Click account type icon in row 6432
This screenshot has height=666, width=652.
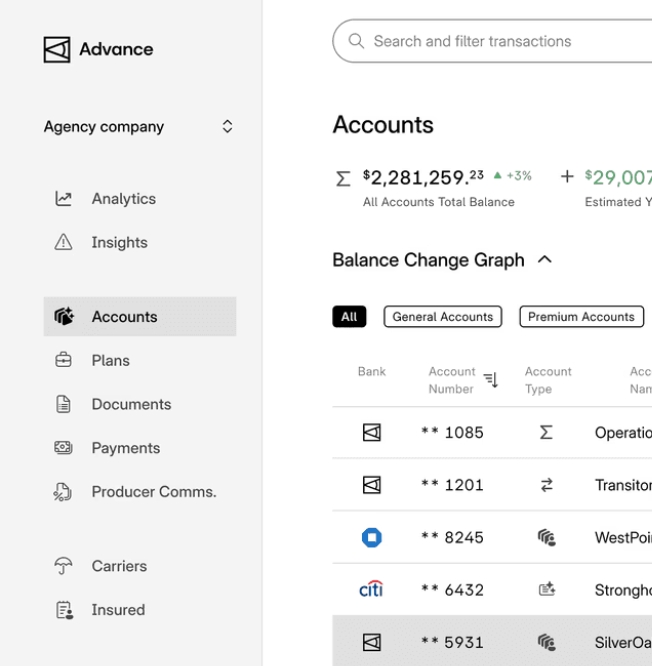coord(547,589)
